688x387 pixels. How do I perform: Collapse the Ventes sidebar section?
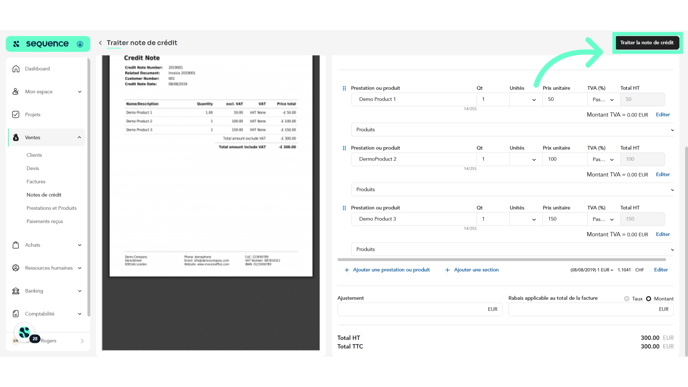pyautogui.click(x=79, y=138)
